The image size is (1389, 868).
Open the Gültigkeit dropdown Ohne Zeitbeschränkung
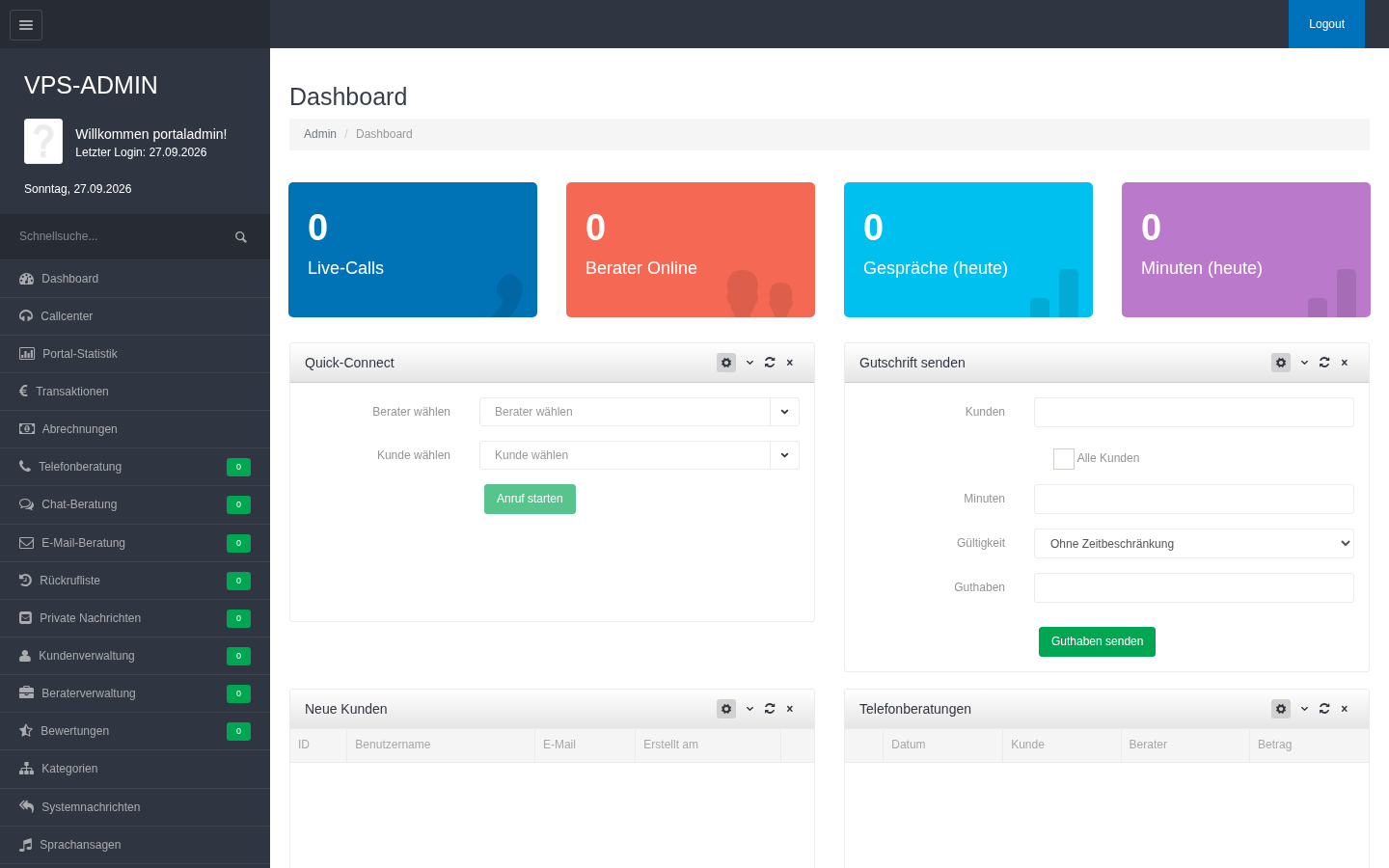point(1194,544)
